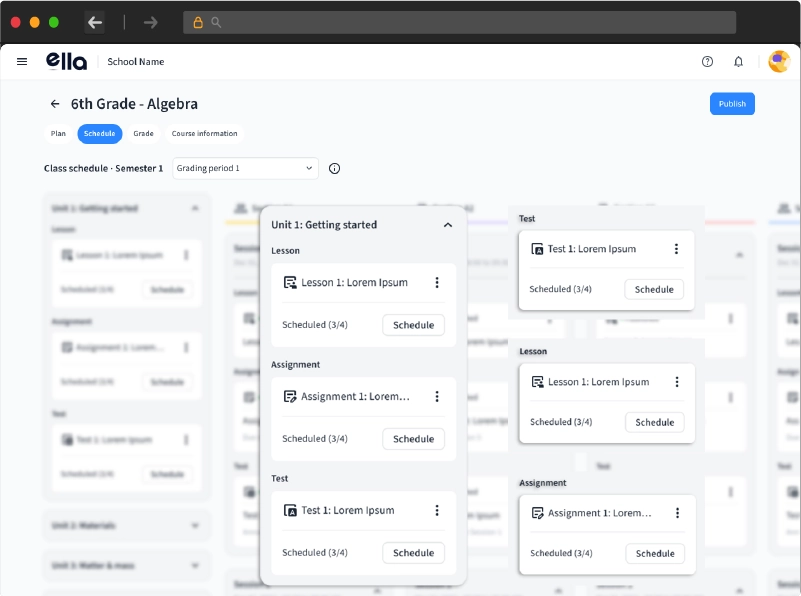Switch to the Grade tab

point(143,134)
